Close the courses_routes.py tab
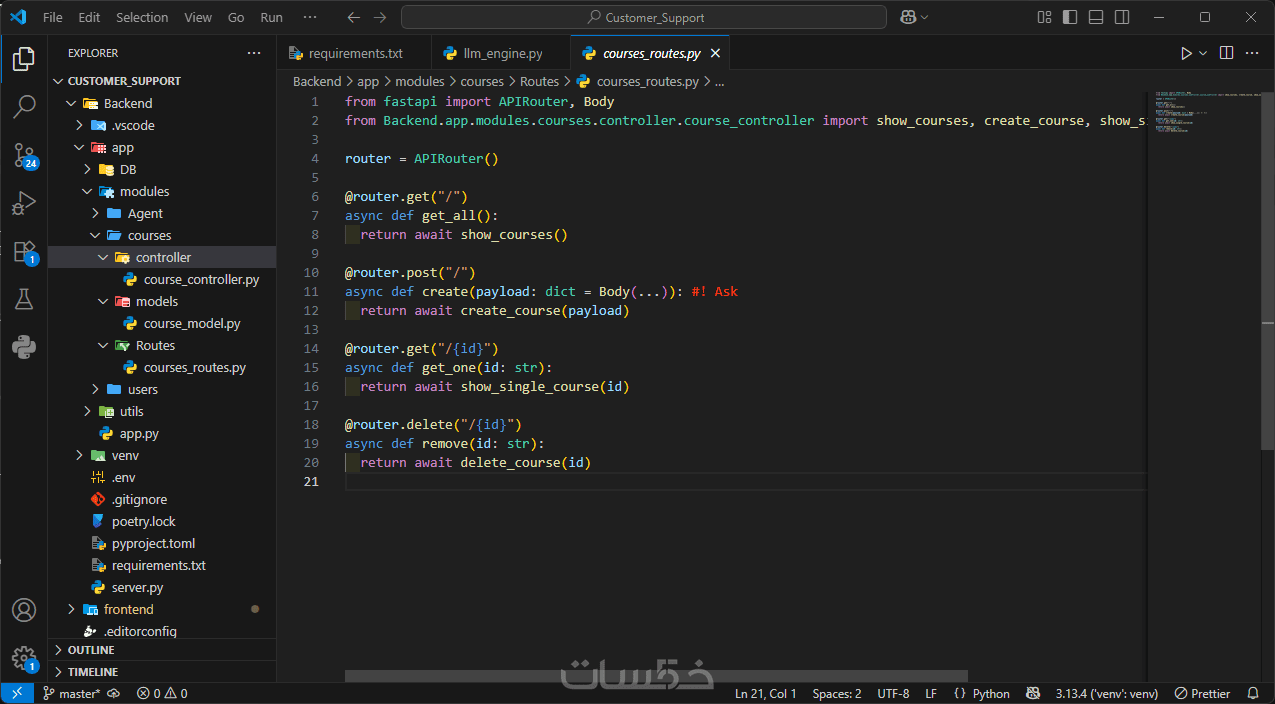The height and width of the screenshot is (704, 1275). 714,53
